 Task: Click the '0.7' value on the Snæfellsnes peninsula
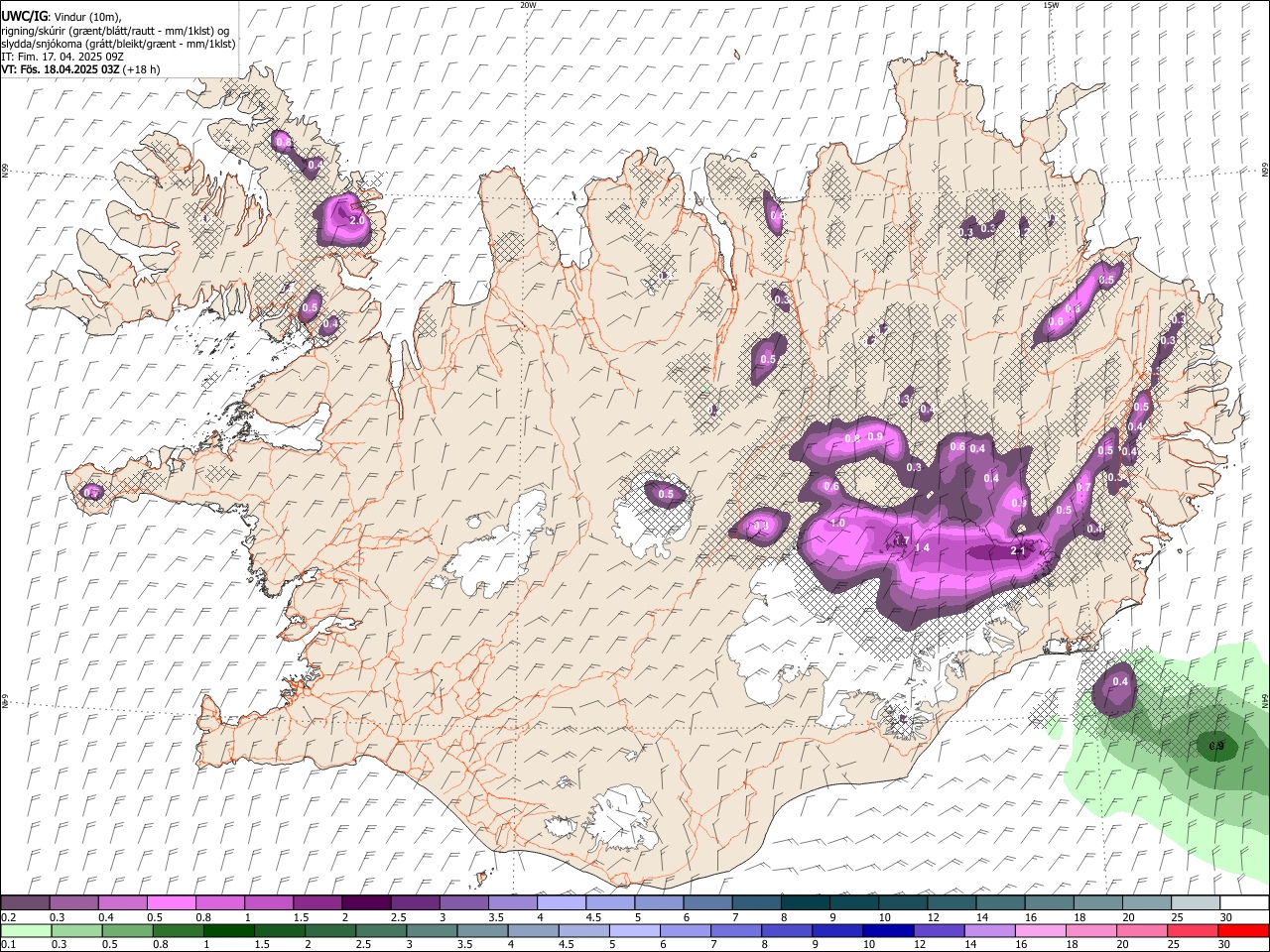click(92, 492)
